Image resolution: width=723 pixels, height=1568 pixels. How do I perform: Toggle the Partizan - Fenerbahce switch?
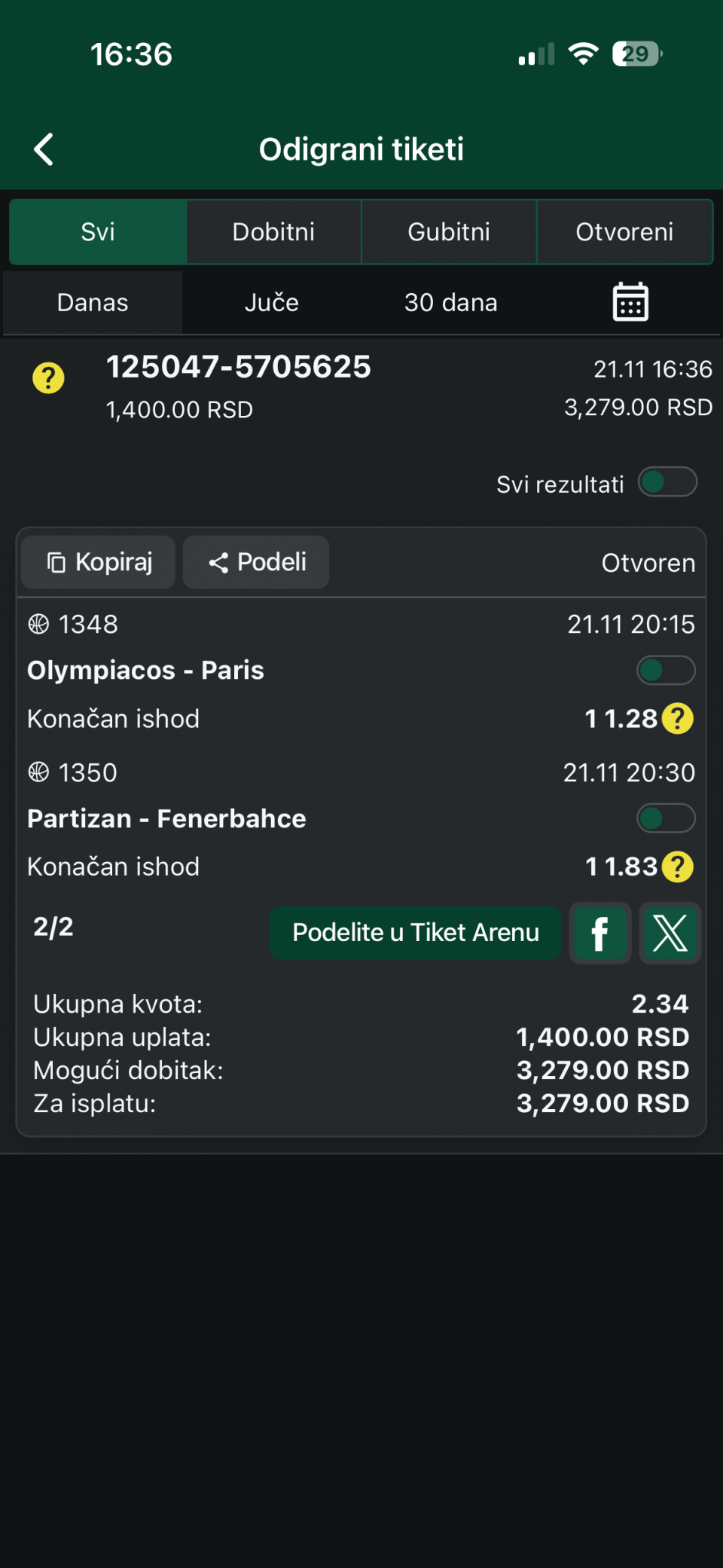pos(666,818)
